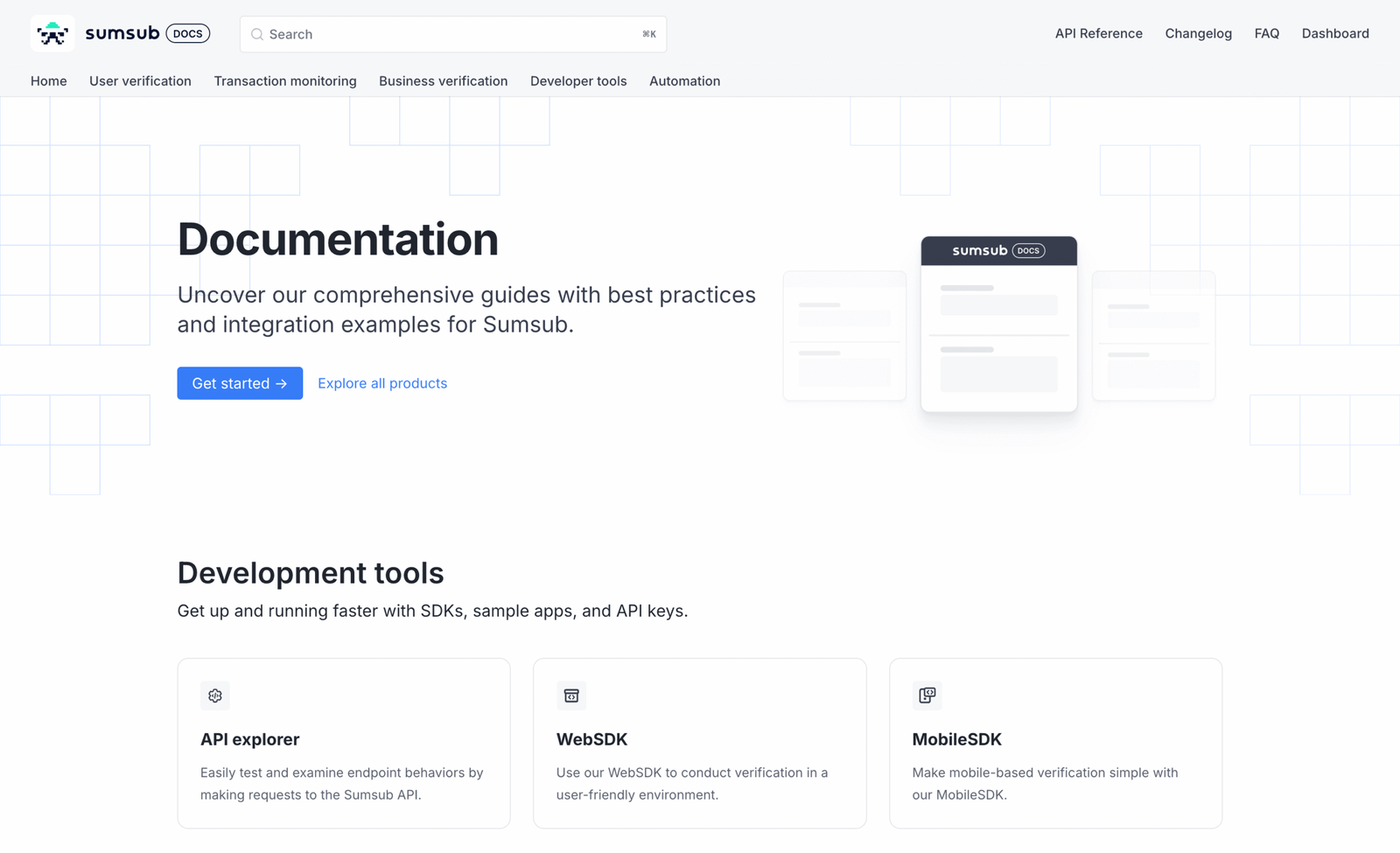Open the Home tab
The height and width of the screenshot is (853, 1400).
49,81
